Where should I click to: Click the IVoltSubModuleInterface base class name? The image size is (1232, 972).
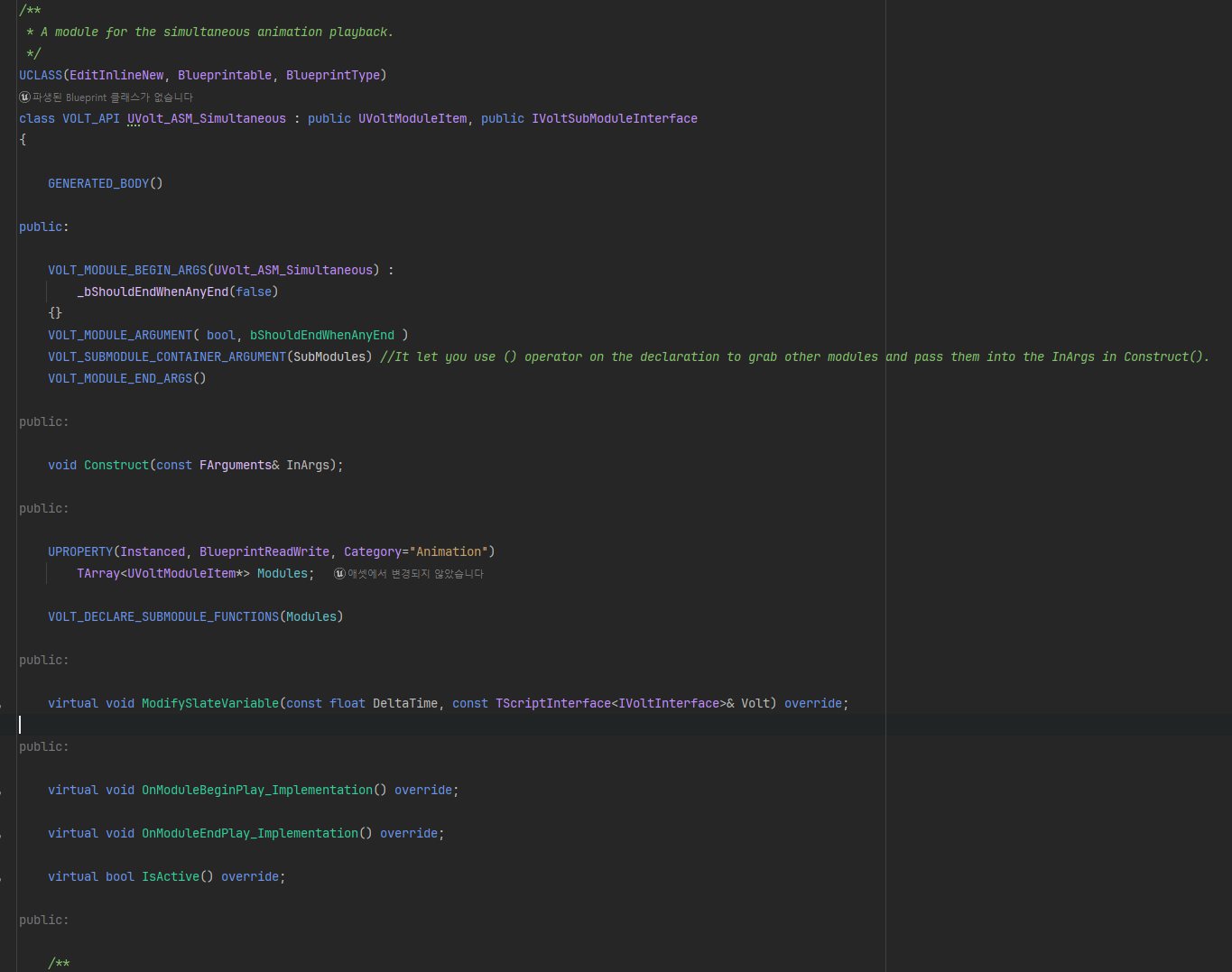point(614,119)
